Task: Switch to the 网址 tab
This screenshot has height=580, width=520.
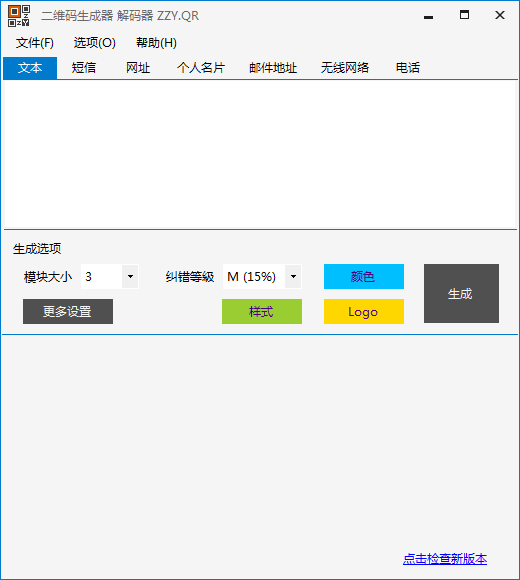Action: coord(138,68)
